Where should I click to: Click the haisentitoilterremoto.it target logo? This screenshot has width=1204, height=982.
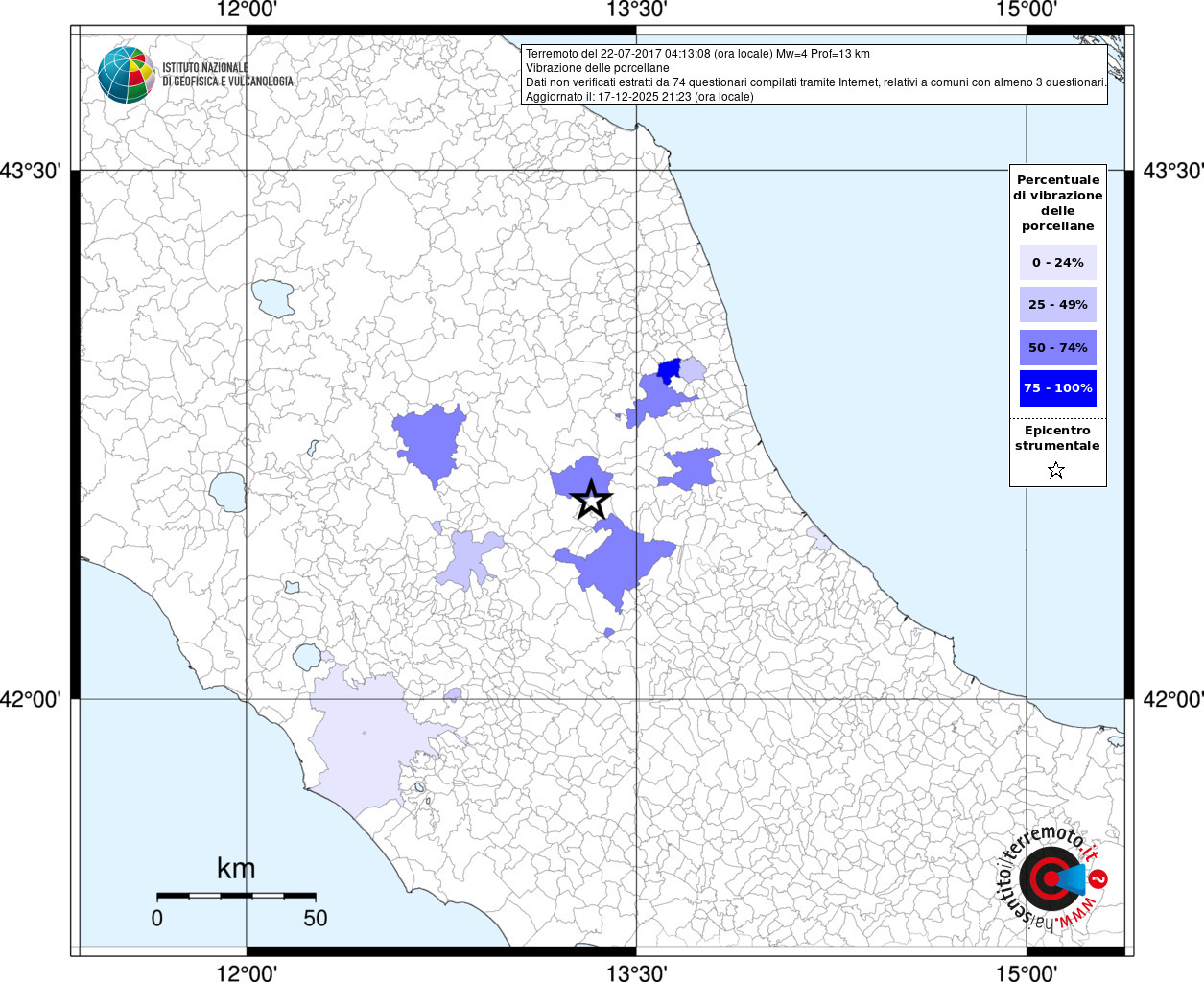point(1051,878)
